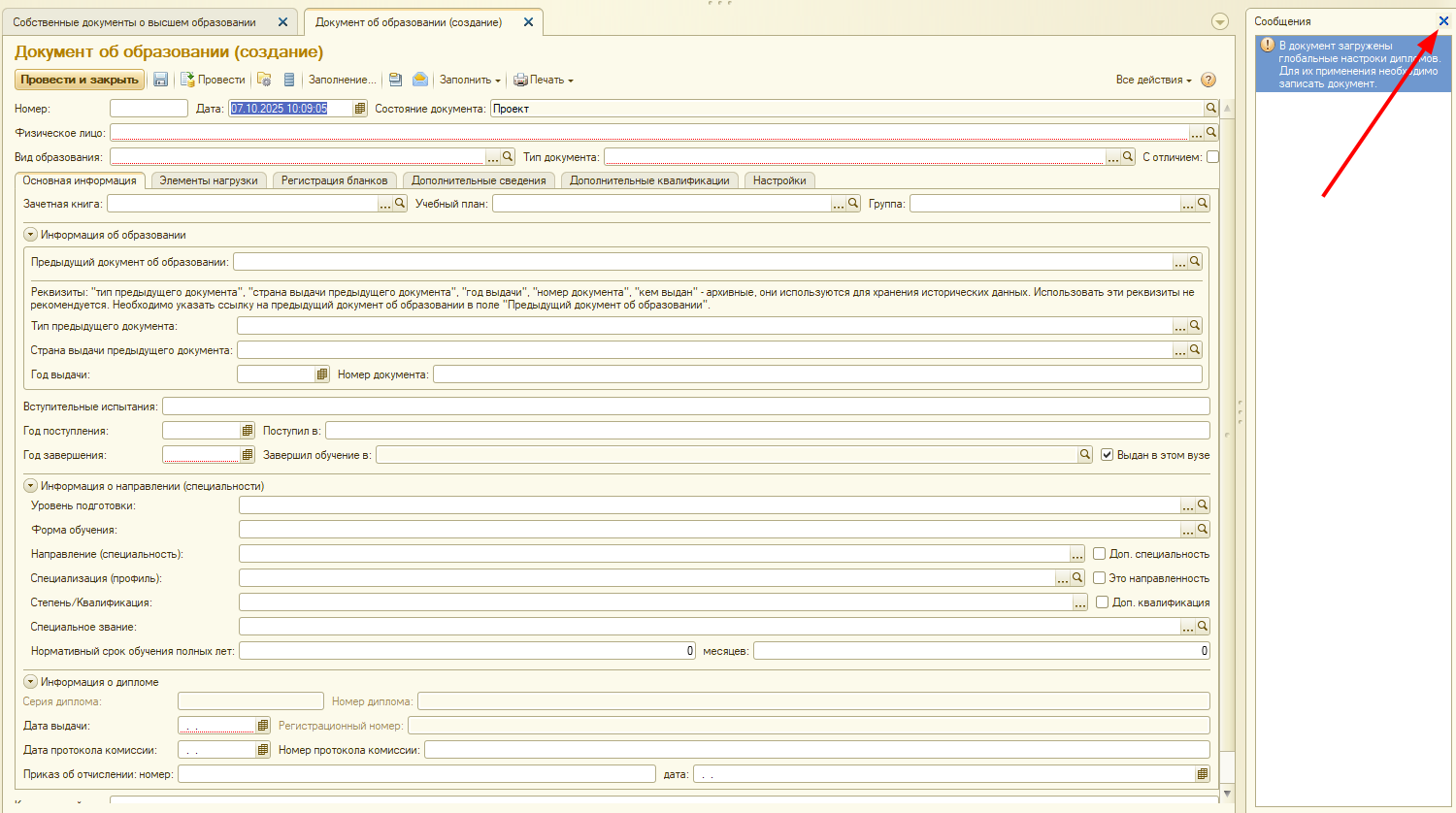Screen dimensions: 1456x813
Task: Click magnifier icon in Зачетная книга field
Action: point(400,204)
